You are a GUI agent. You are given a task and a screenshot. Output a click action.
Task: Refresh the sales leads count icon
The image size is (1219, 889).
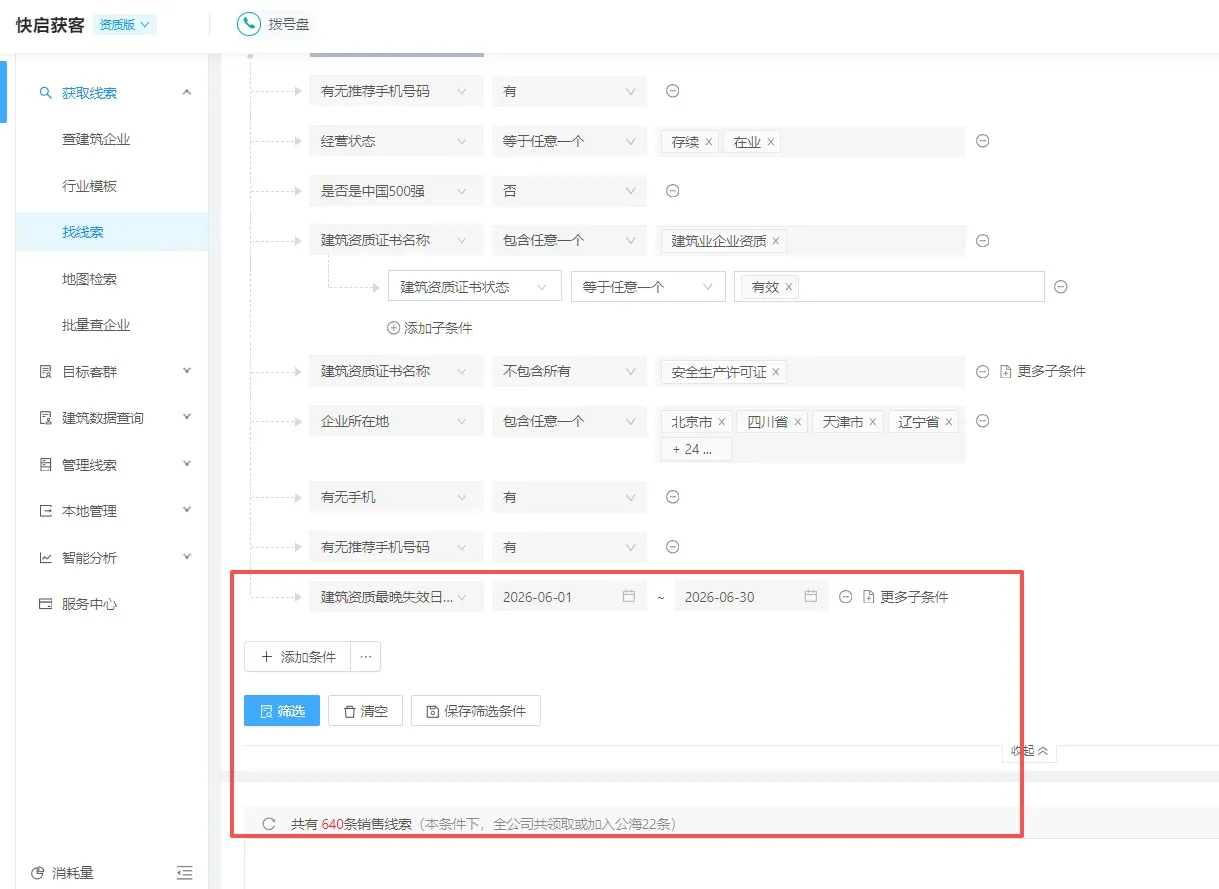[268, 824]
